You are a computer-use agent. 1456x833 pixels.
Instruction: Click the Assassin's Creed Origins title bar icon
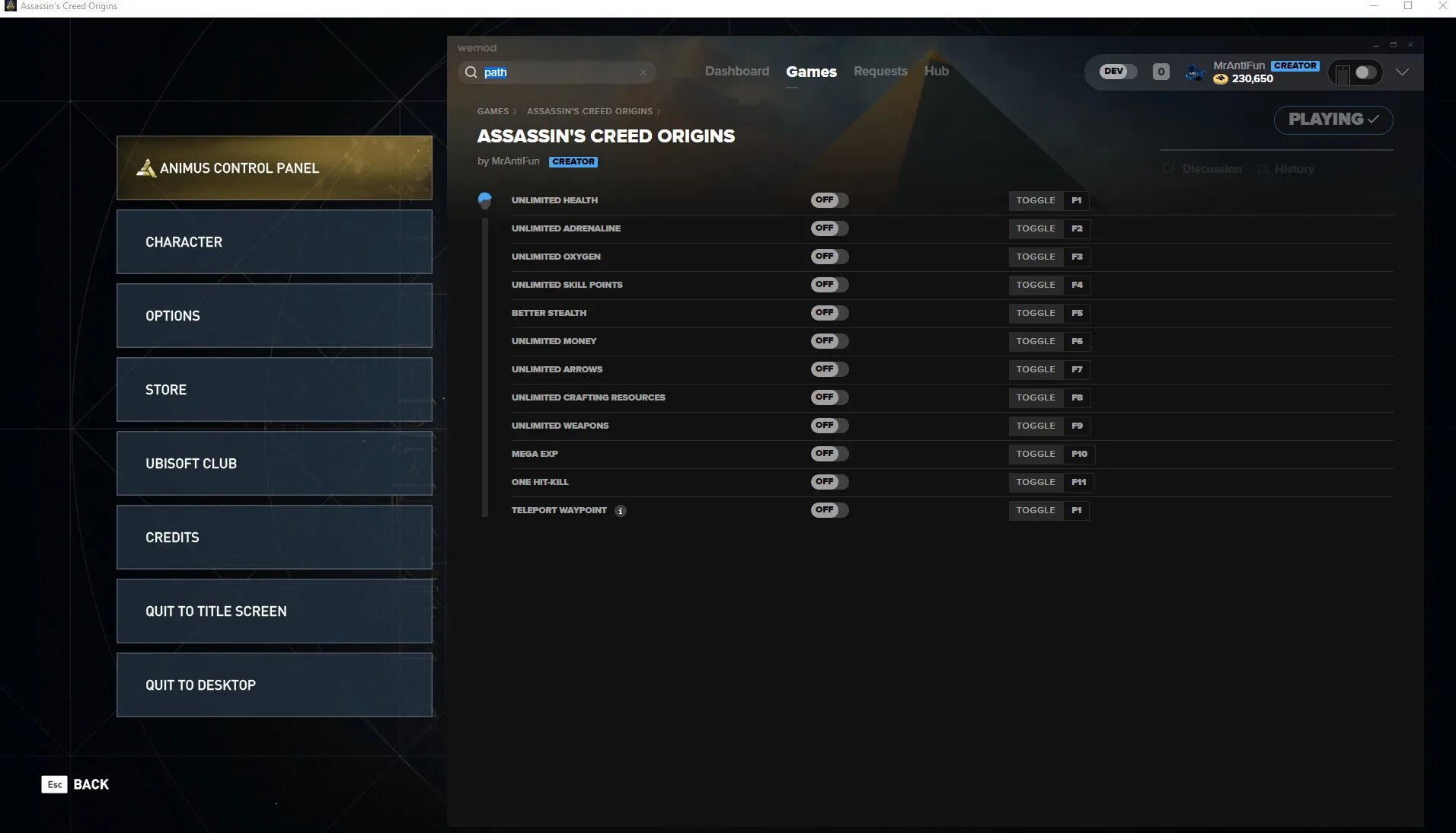click(10, 6)
